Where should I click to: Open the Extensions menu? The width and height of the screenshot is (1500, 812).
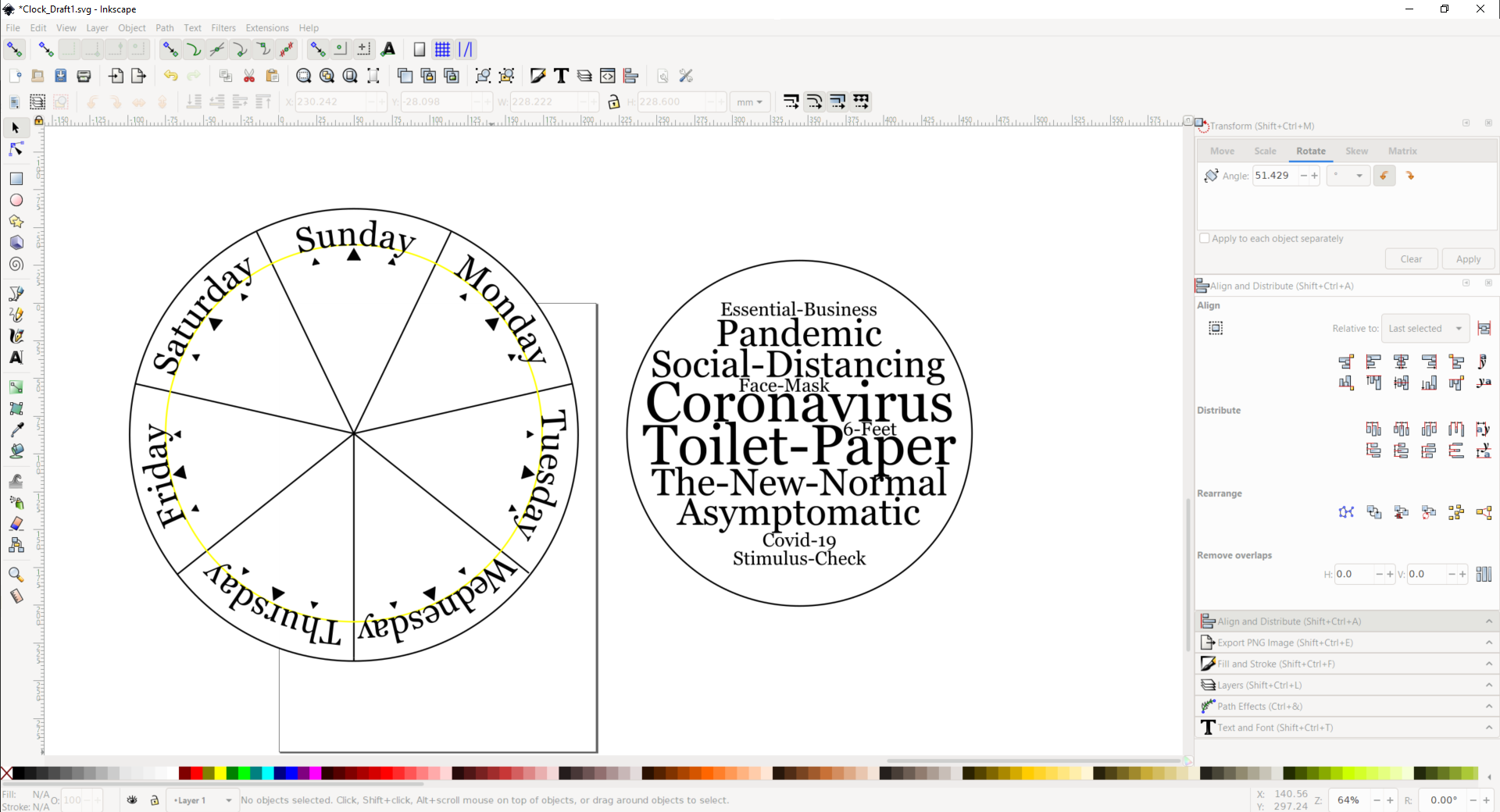click(267, 28)
